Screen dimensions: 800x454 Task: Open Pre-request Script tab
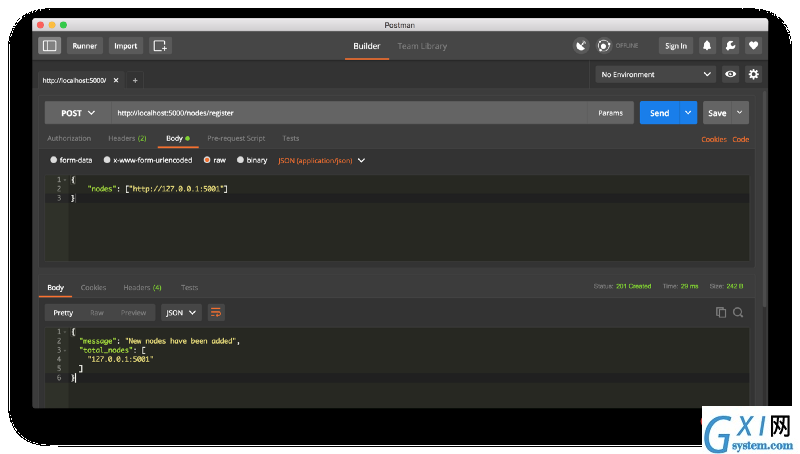(236, 138)
